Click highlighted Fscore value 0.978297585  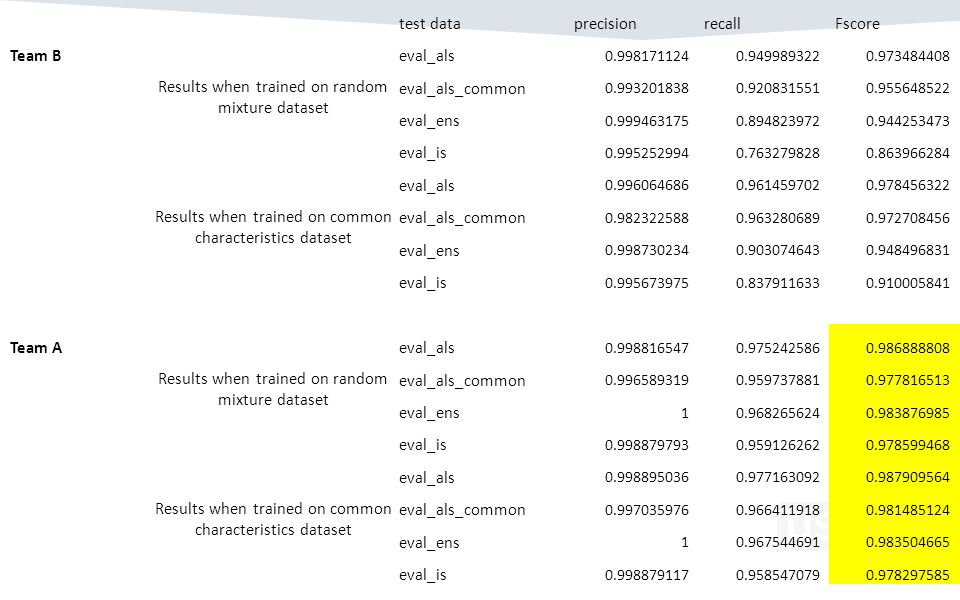coord(907,575)
